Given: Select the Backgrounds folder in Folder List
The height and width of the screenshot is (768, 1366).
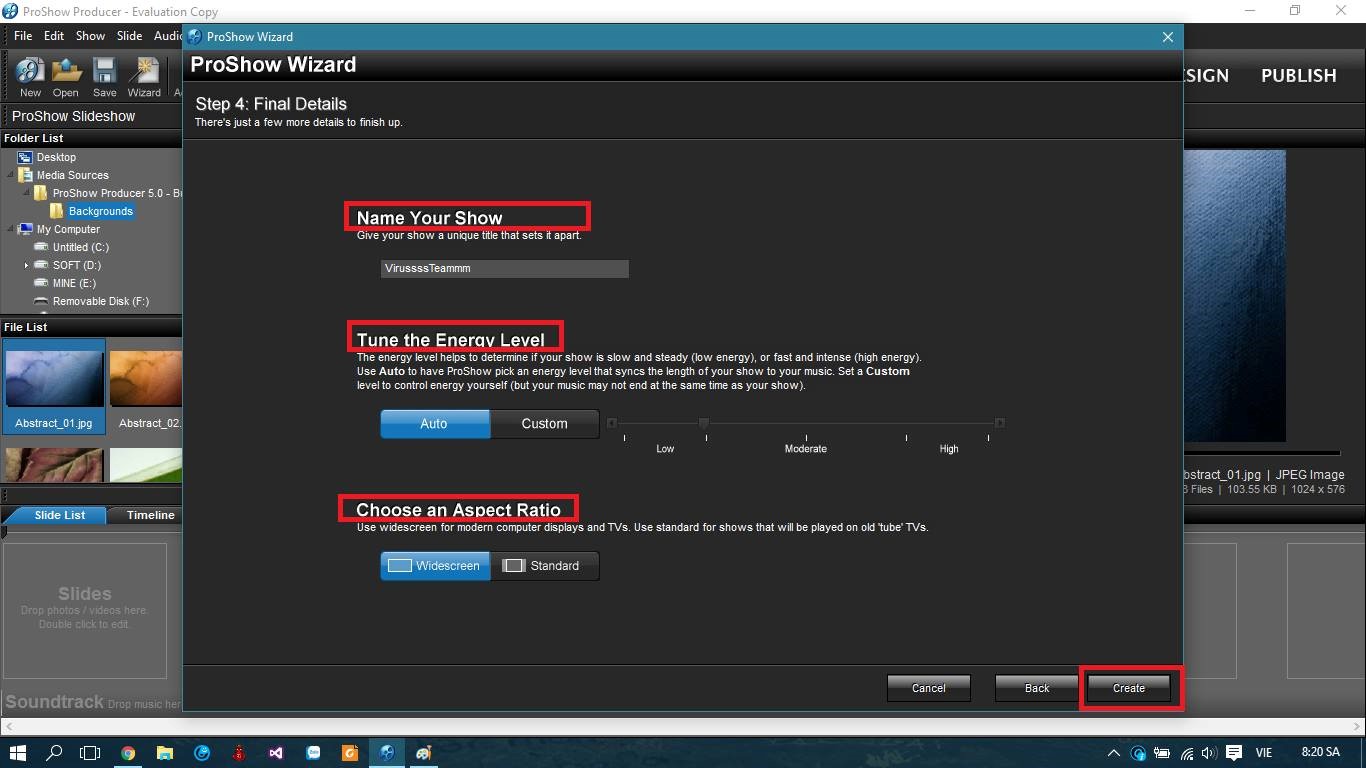Looking at the screenshot, I should [x=100, y=211].
